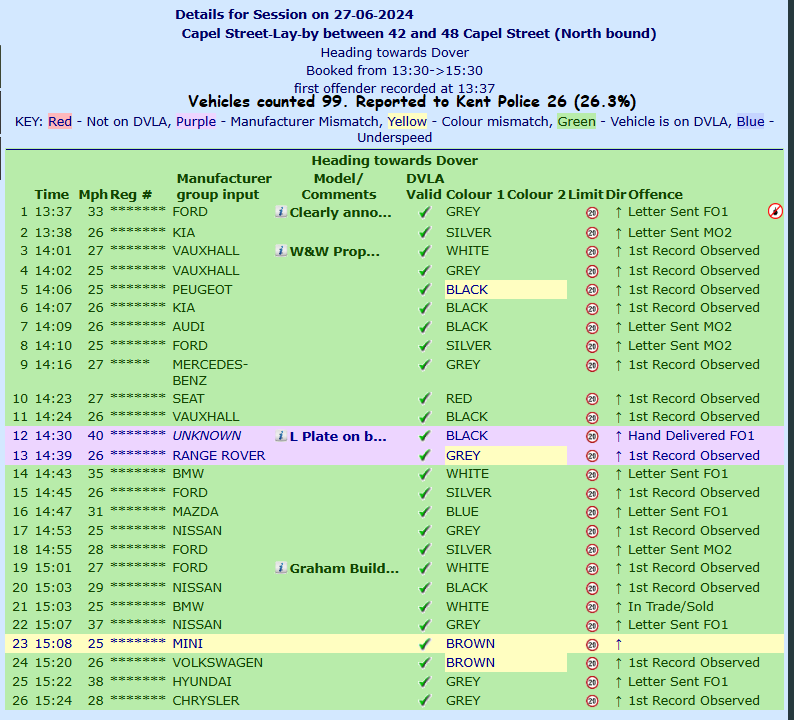Open 'W&W Prop...' comment text

334,251
